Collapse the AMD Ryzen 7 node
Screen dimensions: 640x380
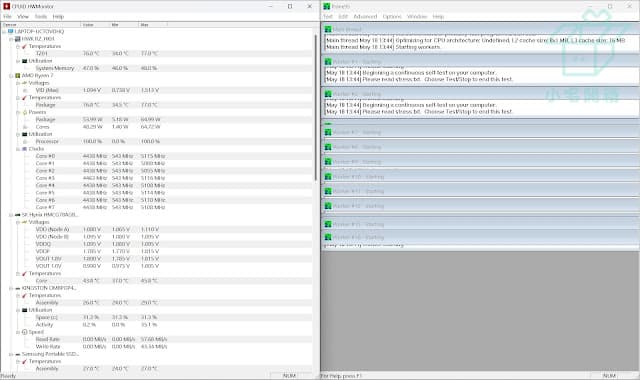[x=11, y=76]
